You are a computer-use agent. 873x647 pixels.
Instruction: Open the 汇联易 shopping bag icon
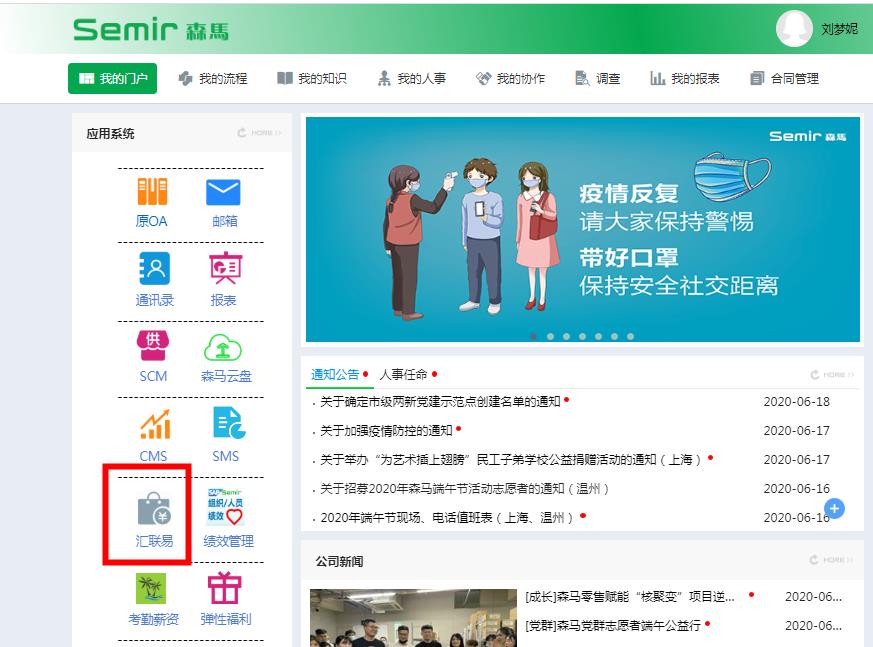pyautogui.click(x=154, y=509)
